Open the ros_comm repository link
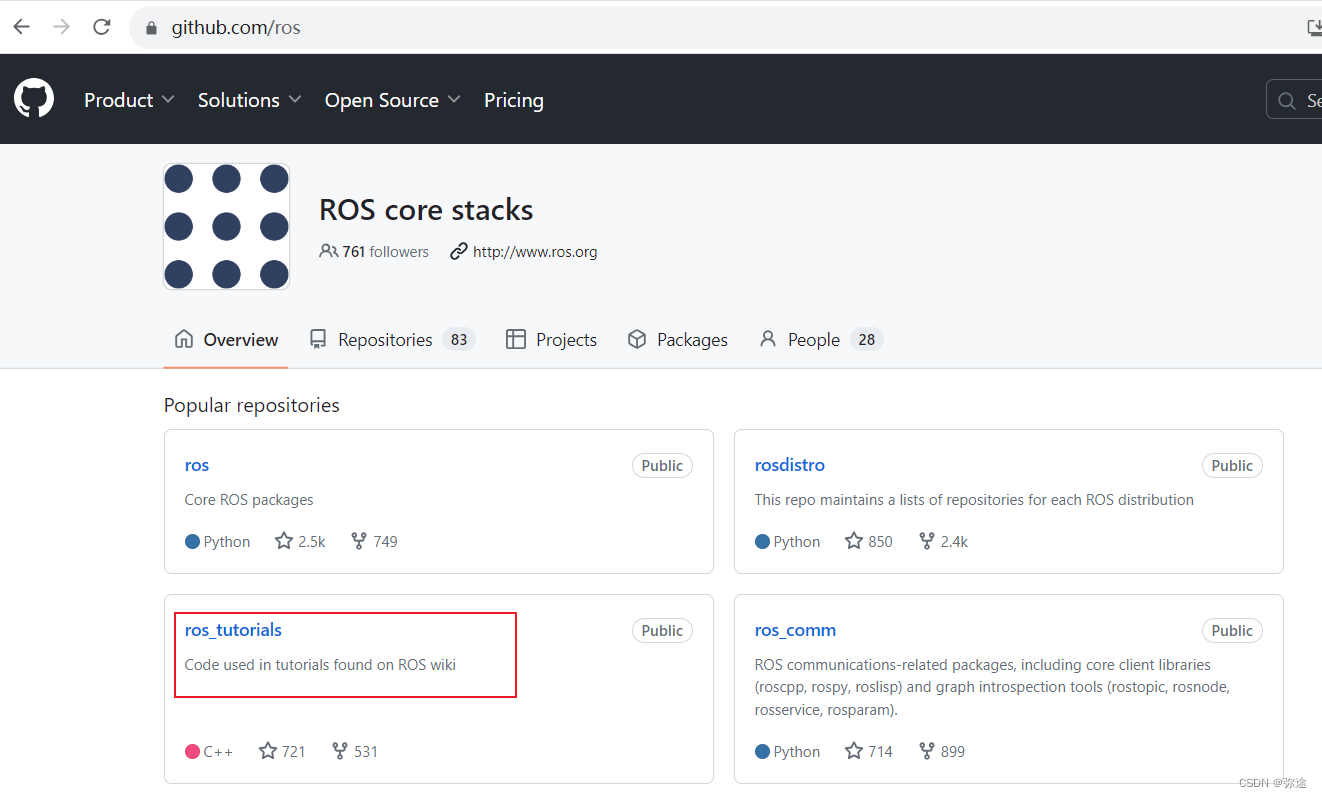Screen dimensions: 1322x798 tap(795, 630)
